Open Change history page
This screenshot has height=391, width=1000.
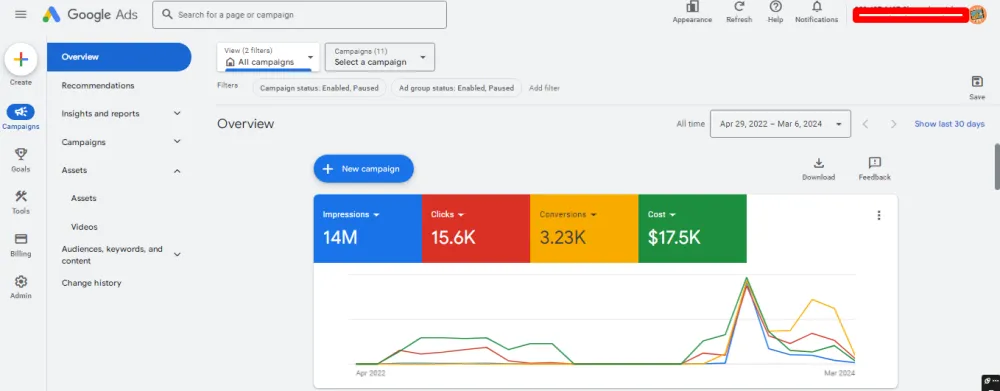point(91,283)
